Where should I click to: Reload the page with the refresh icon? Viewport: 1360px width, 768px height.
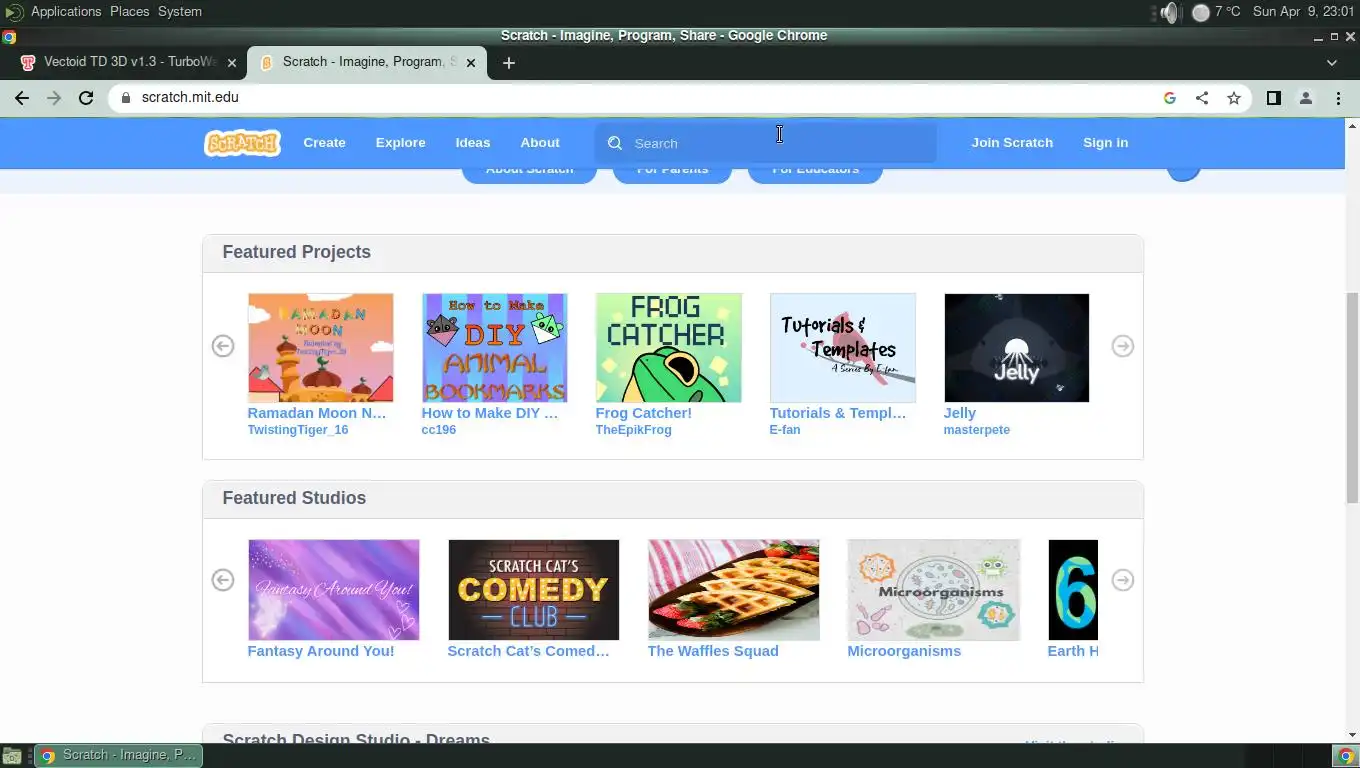click(x=86, y=98)
